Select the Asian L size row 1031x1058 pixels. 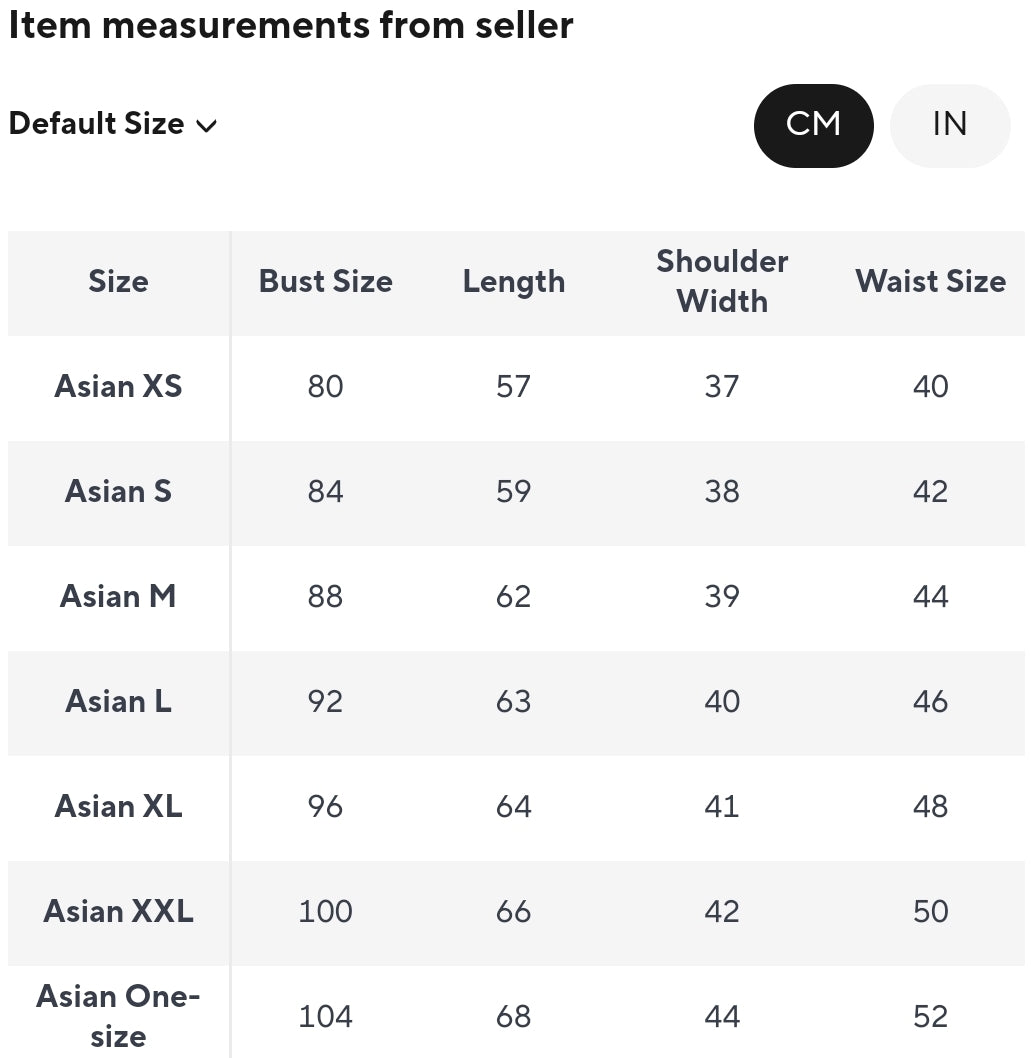[516, 702]
